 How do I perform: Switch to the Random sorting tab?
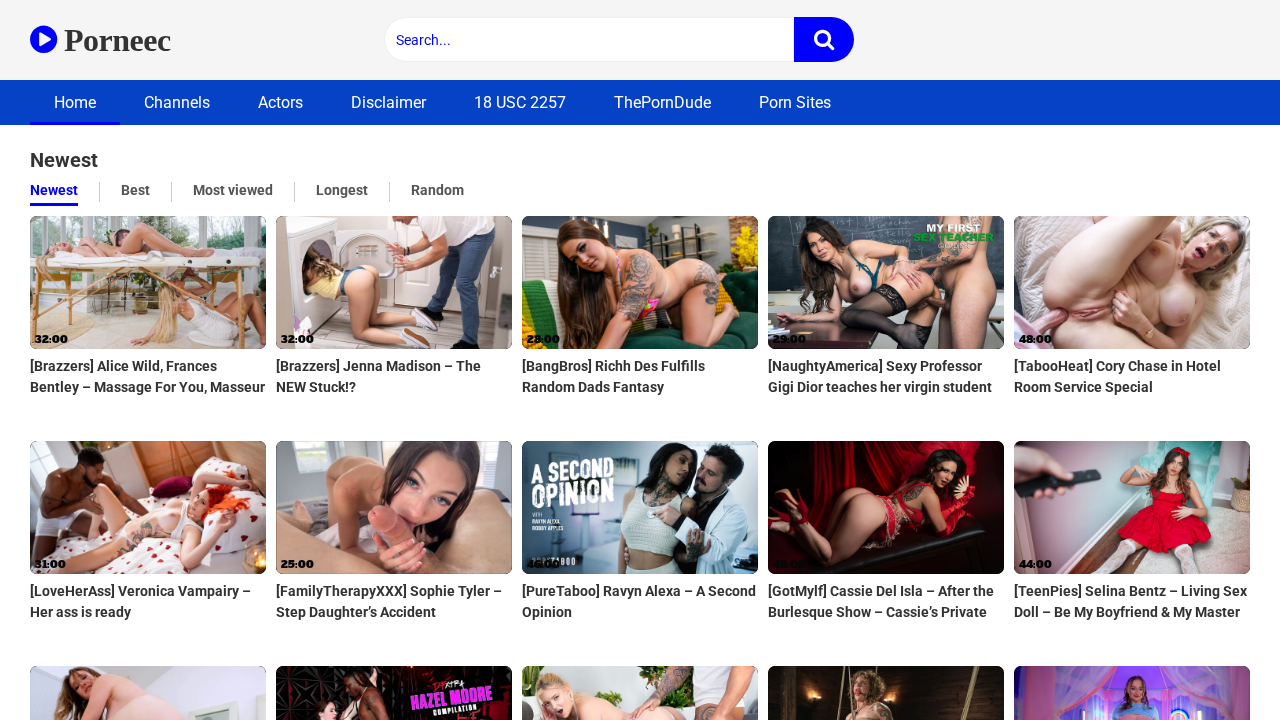click(x=437, y=191)
